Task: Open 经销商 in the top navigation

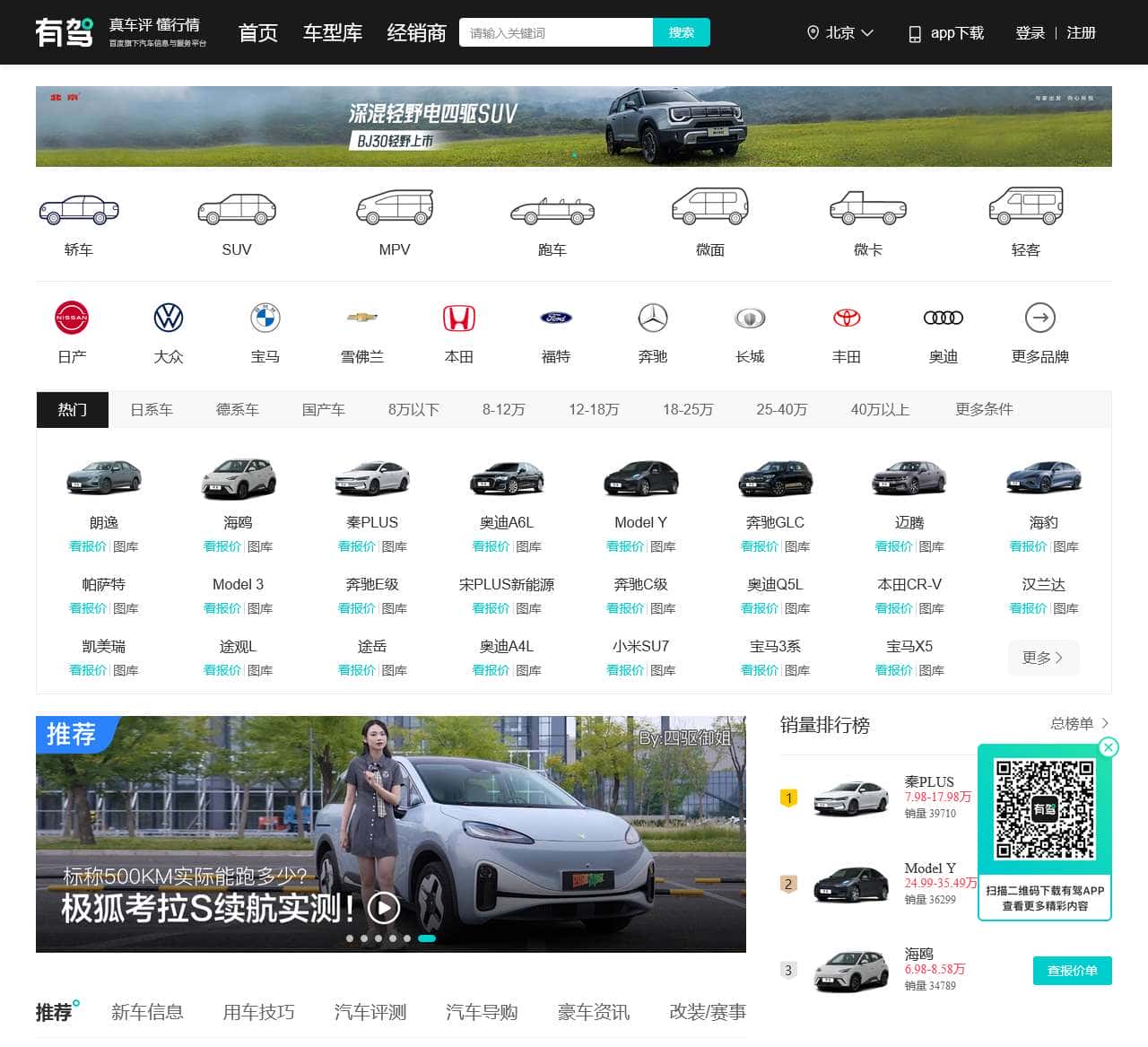Action: [416, 32]
